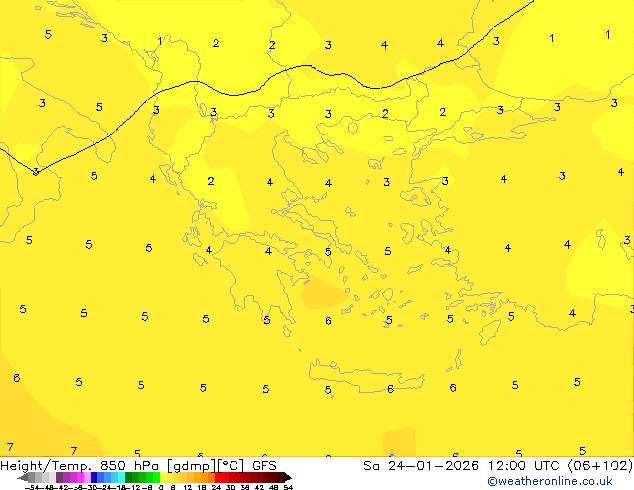Pick the bright green swatch in the legend
This screenshot has height=490, width=634.
pos(156,477)
